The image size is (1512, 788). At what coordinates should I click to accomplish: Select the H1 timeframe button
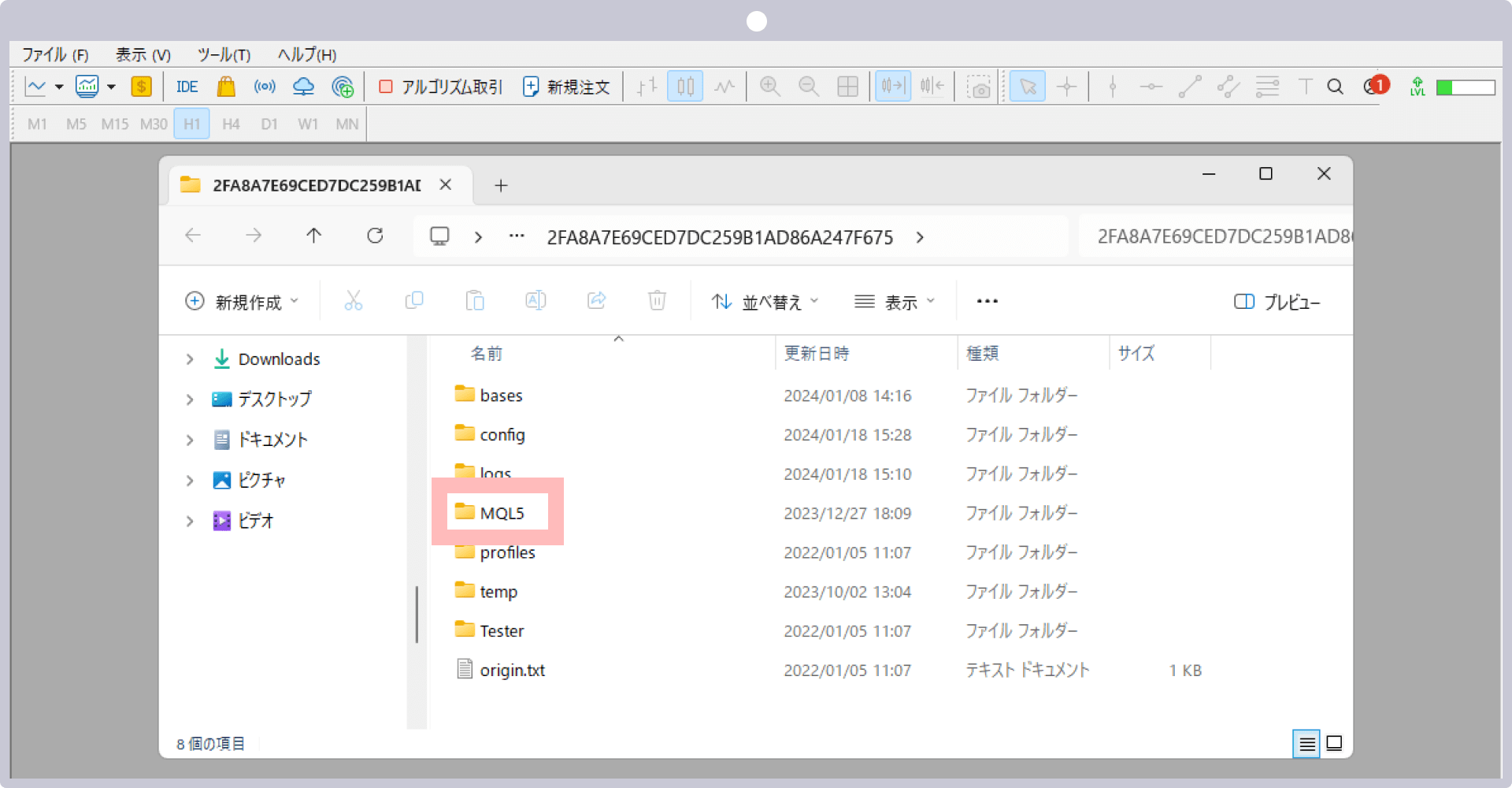click(192, 124)
